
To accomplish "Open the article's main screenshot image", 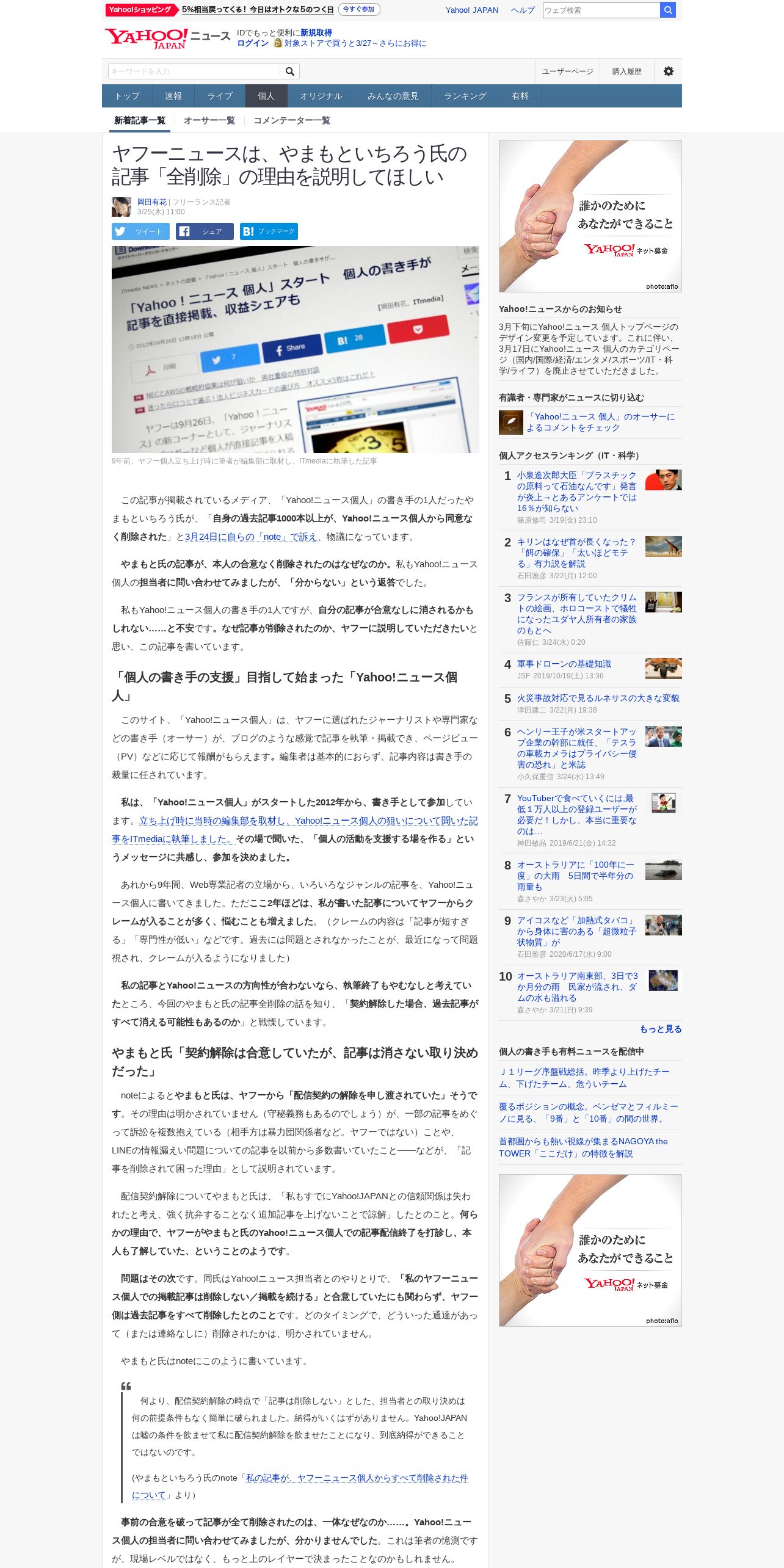I will [296, 349].
